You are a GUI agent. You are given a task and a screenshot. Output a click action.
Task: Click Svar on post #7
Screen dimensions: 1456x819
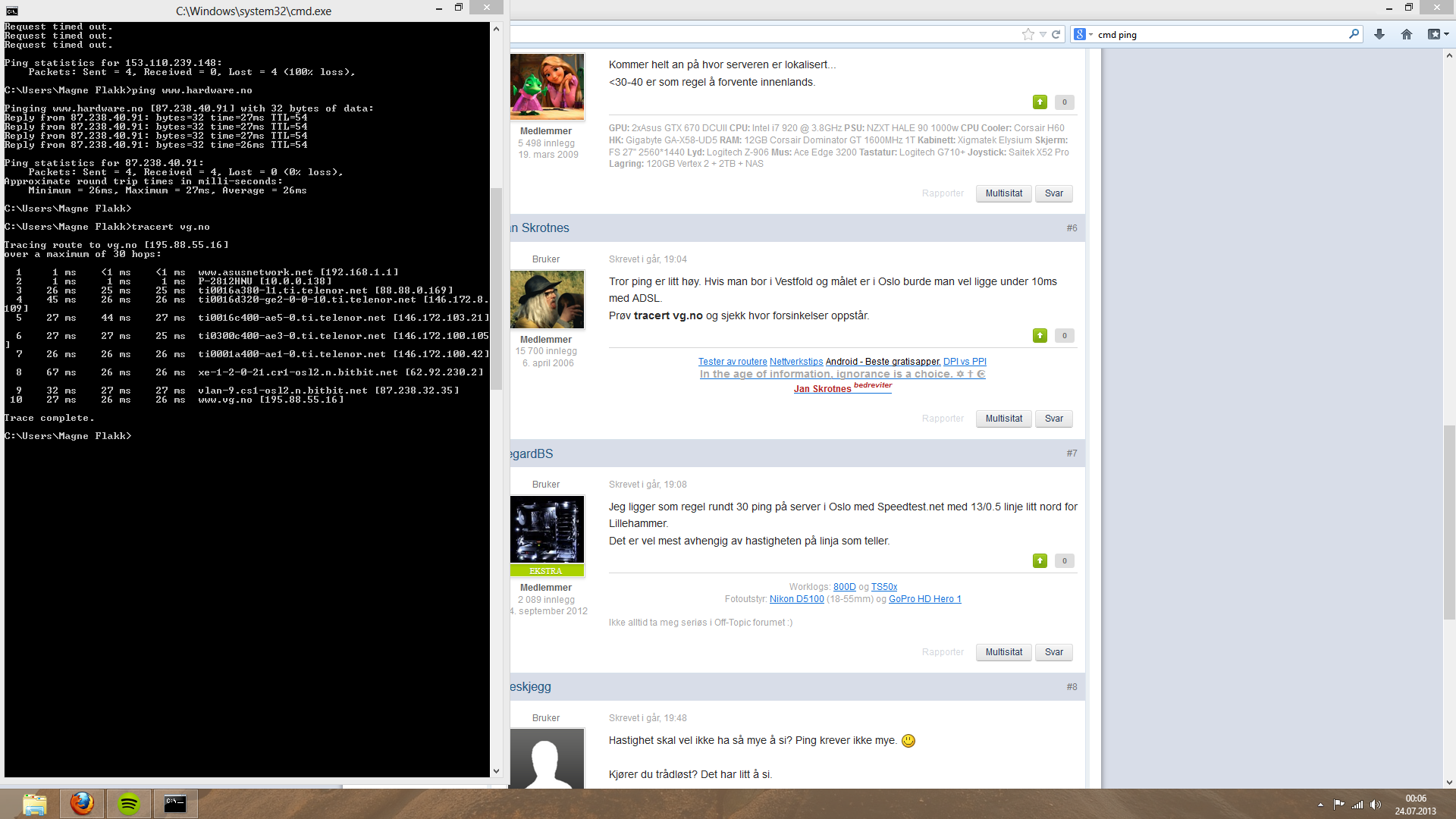pyautogui.click(x=1053, y=652)
